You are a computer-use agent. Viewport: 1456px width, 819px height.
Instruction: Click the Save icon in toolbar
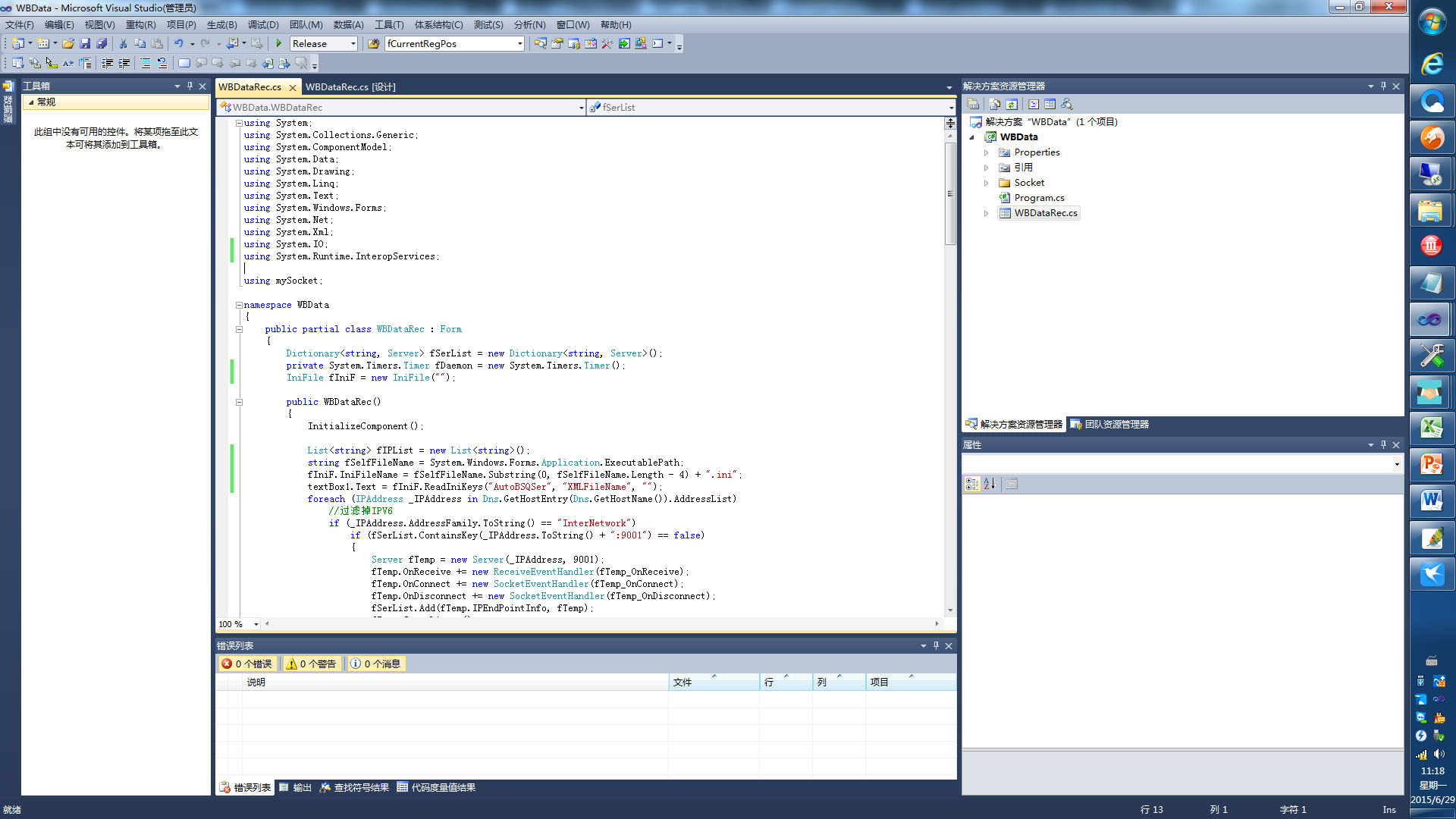pos(85,44)
